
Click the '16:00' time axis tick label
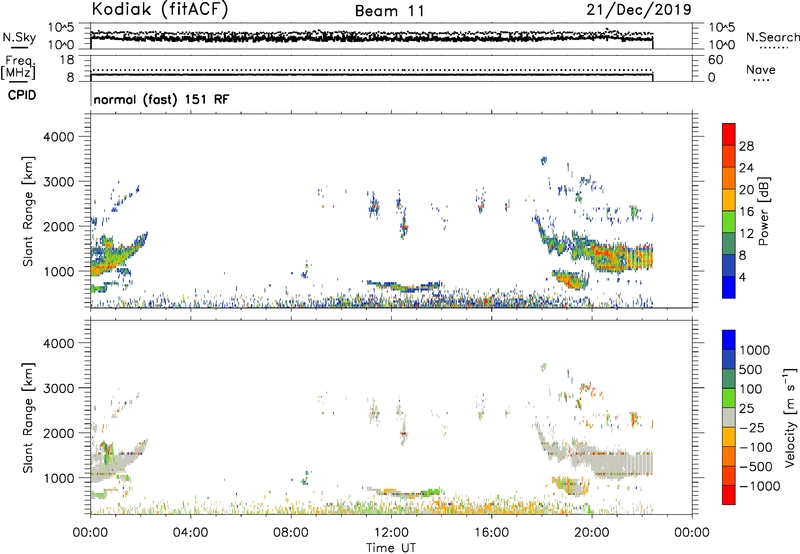tap(491, 533)
